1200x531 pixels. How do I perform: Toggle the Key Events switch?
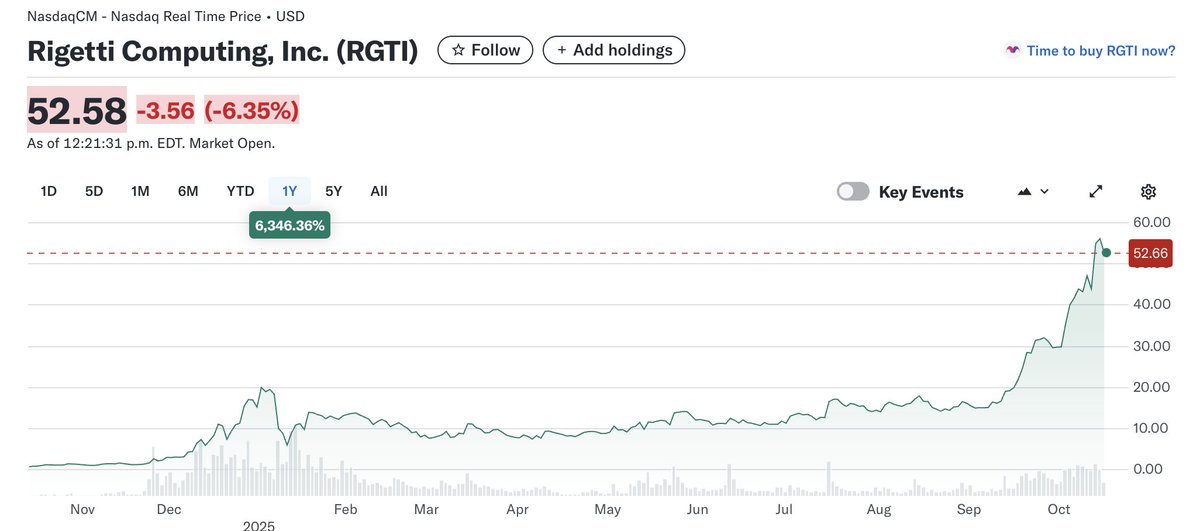point(853,192)
